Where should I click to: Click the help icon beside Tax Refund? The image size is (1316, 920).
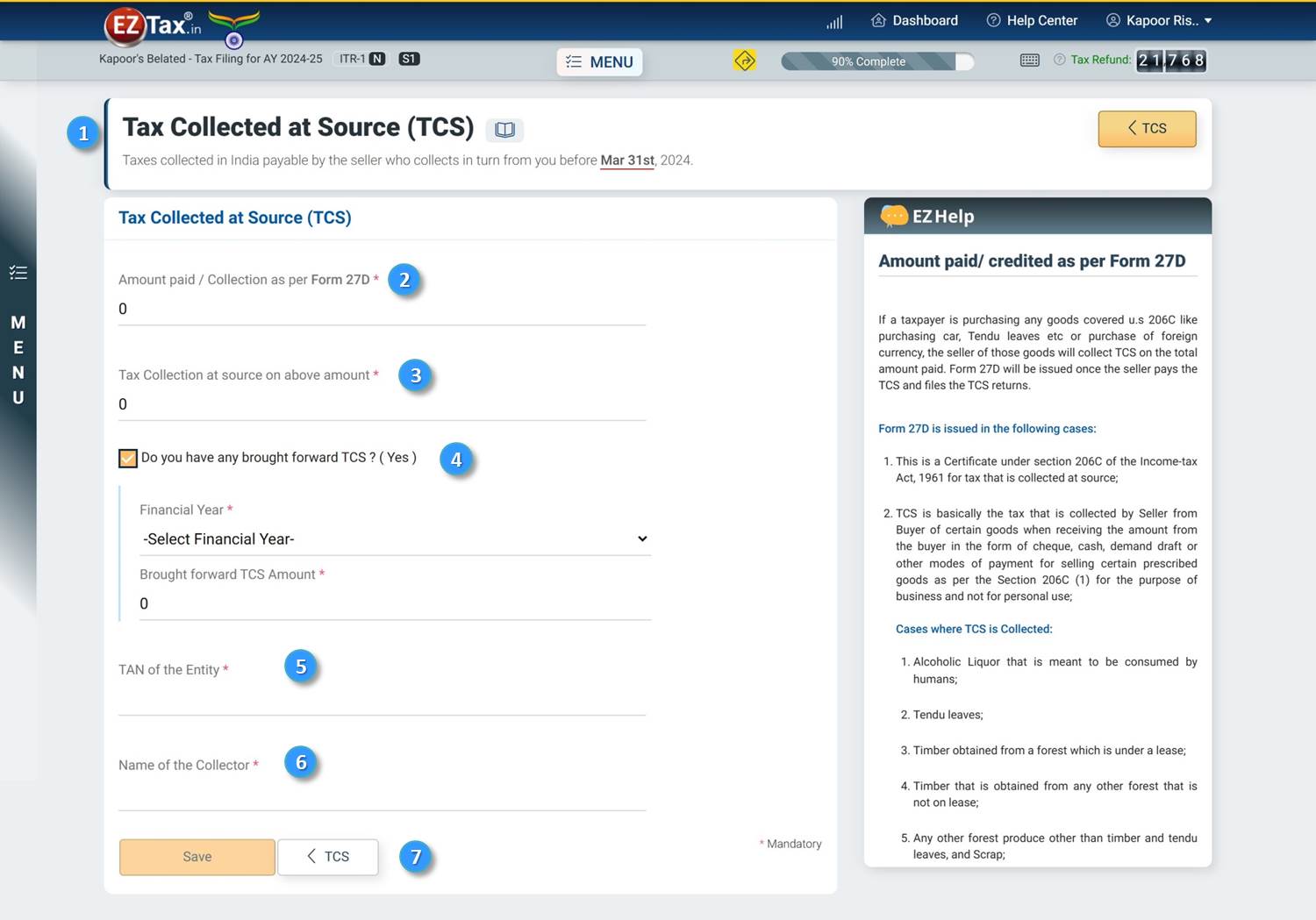tap(1059, 60)
